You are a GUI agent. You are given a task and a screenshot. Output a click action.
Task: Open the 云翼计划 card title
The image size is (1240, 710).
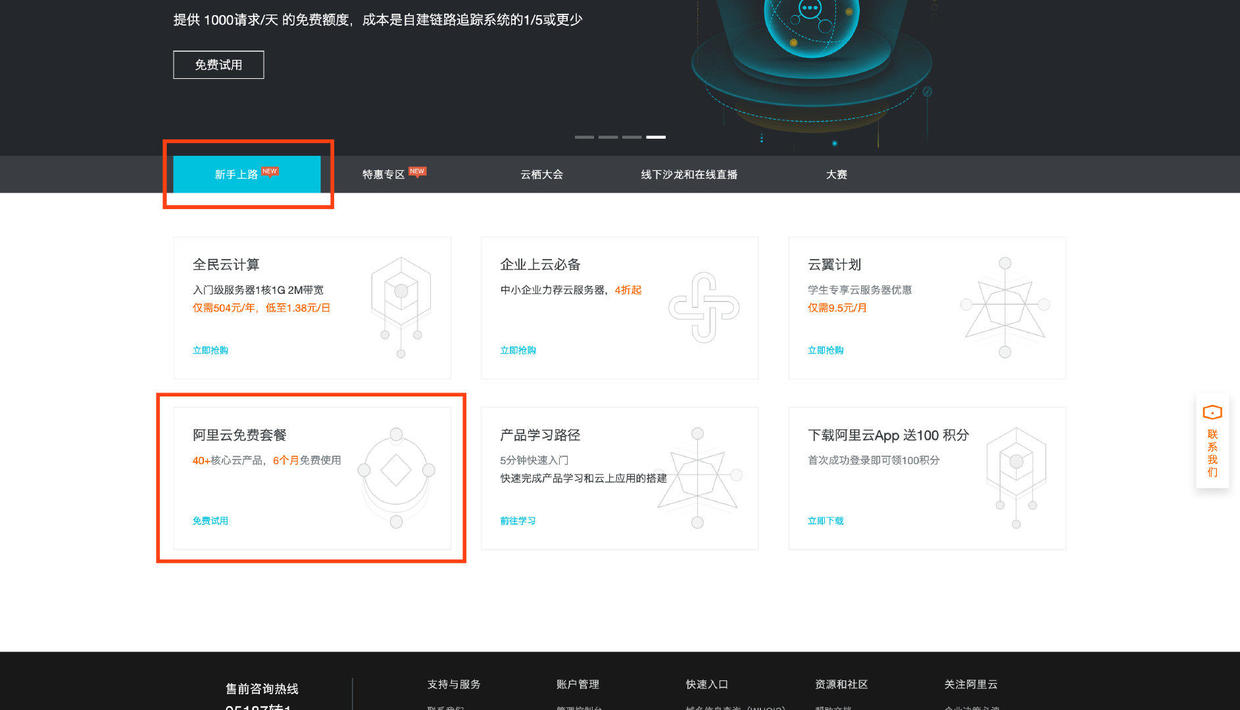[x=834, y=265]
